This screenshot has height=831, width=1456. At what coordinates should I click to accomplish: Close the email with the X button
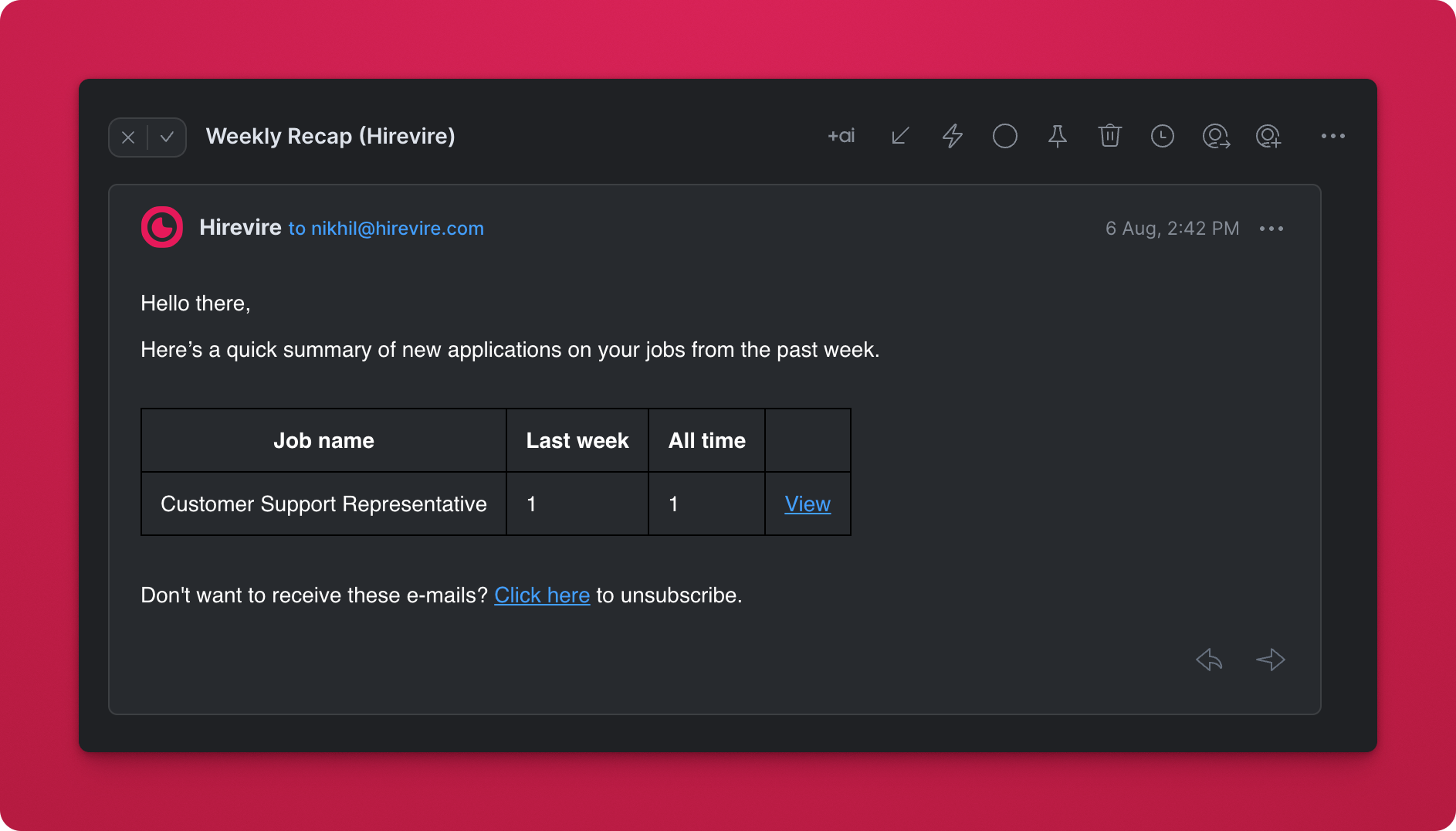(128, 137)
